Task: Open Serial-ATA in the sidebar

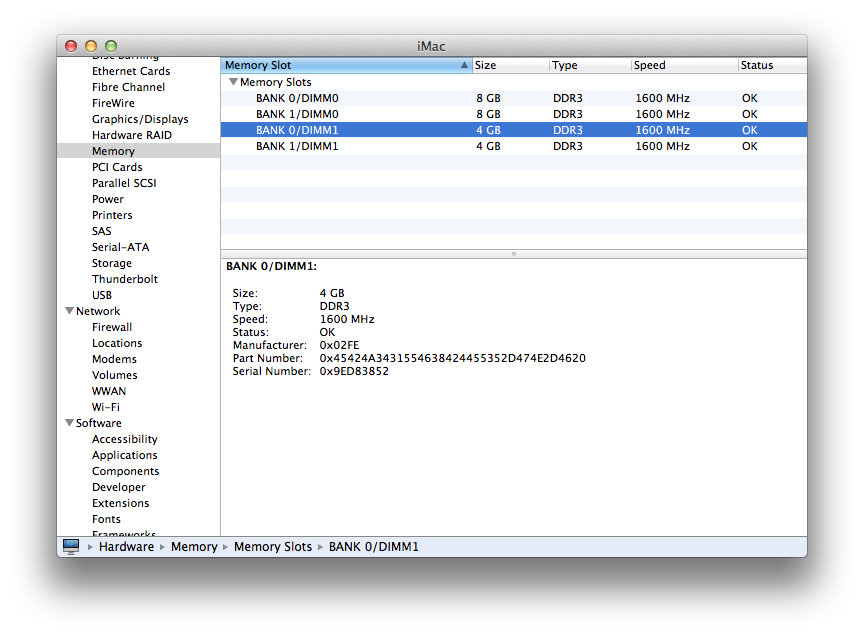Action: tap(120, 247)
